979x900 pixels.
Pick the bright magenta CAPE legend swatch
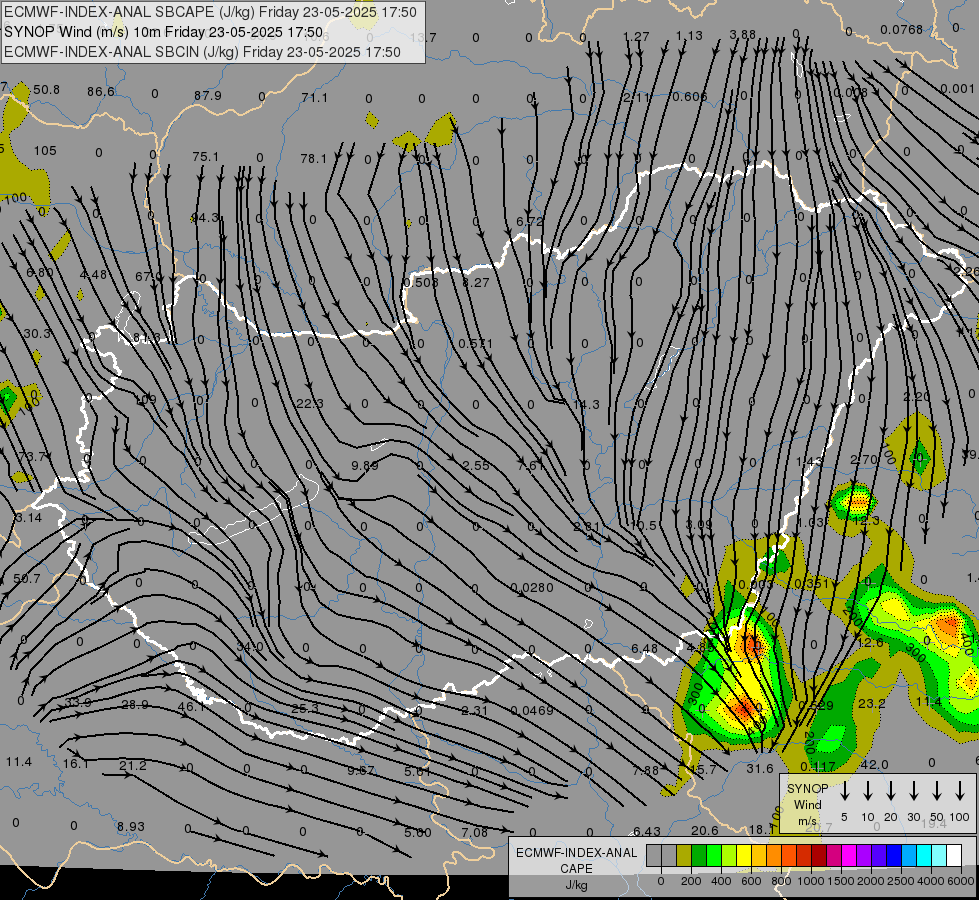(x=849, y=856)
